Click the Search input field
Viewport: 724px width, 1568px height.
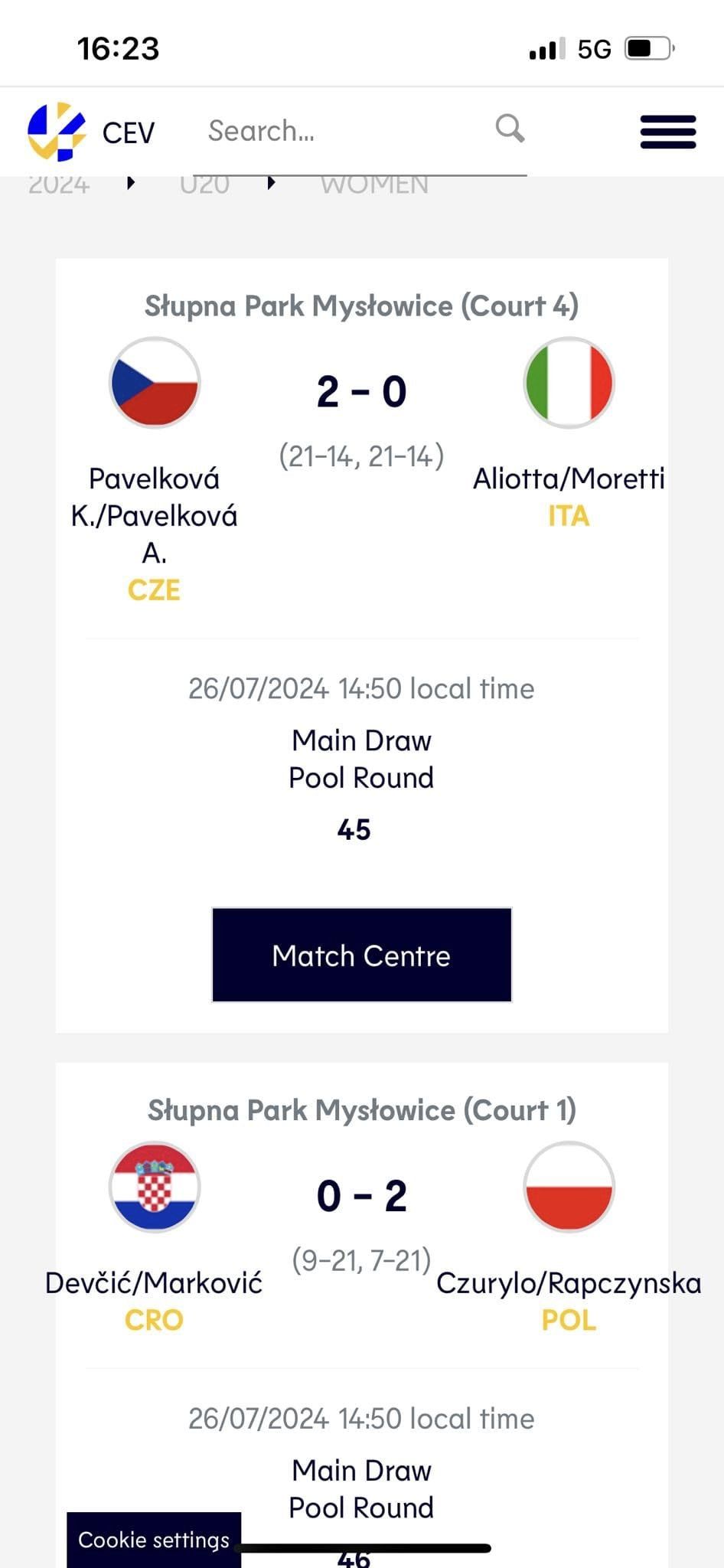(x=337, y=132)
